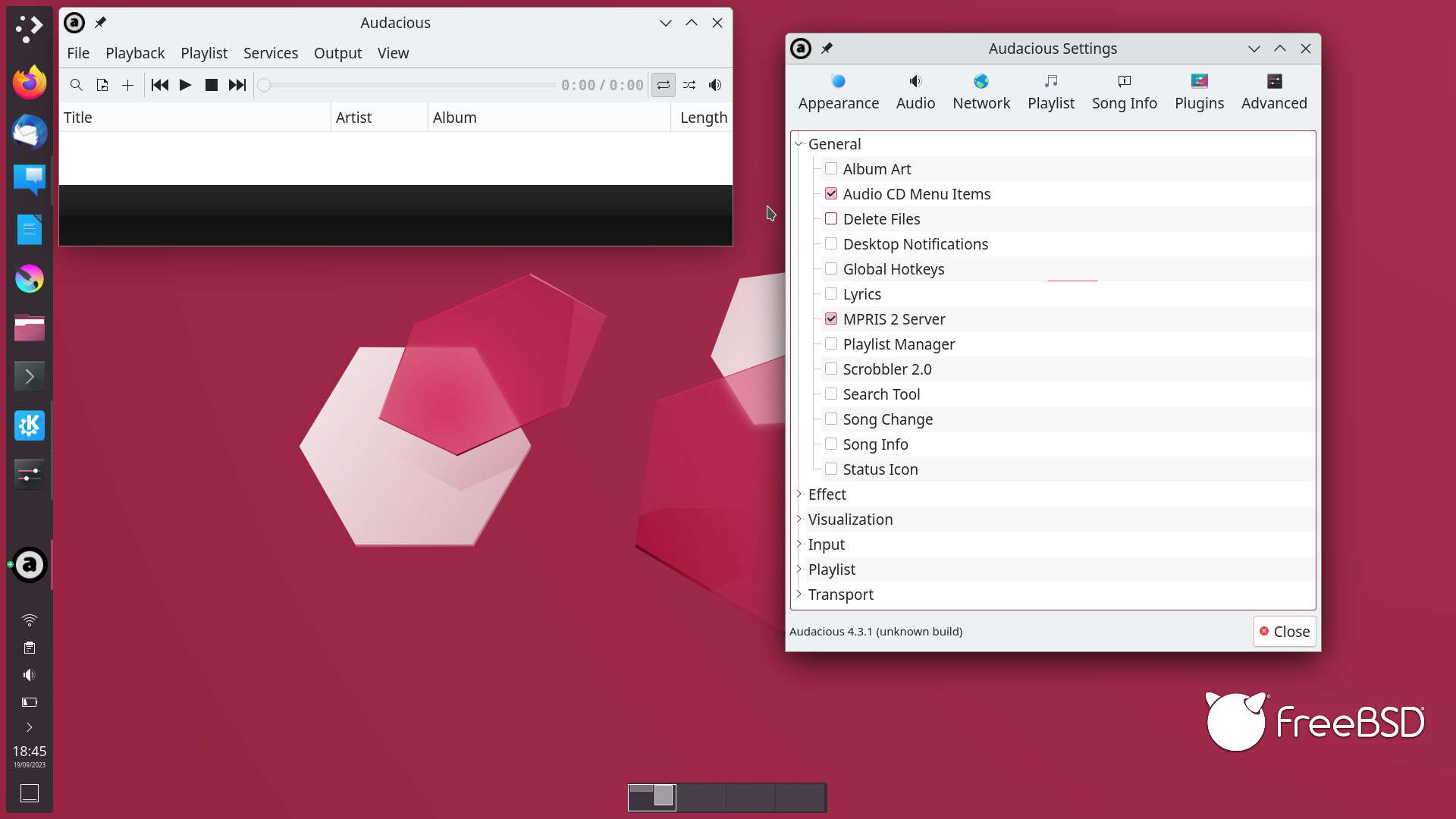Screen dimensions: 1456x819
Task: Expand the Visualization plugin group
Action: click(x=799, y=519)
